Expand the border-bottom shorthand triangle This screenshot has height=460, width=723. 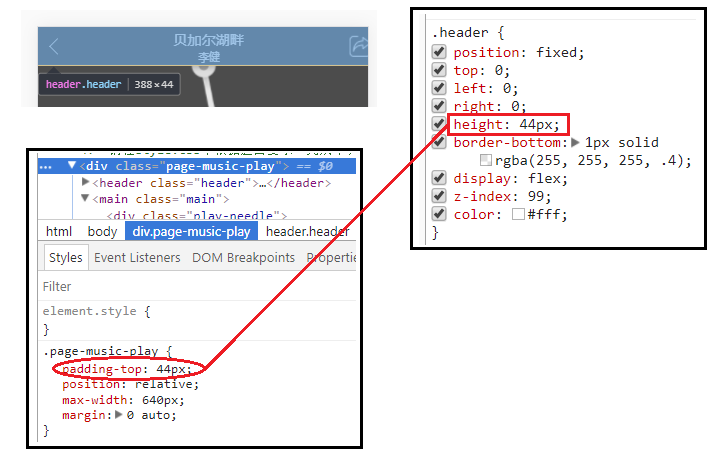(x=575, y=143)
